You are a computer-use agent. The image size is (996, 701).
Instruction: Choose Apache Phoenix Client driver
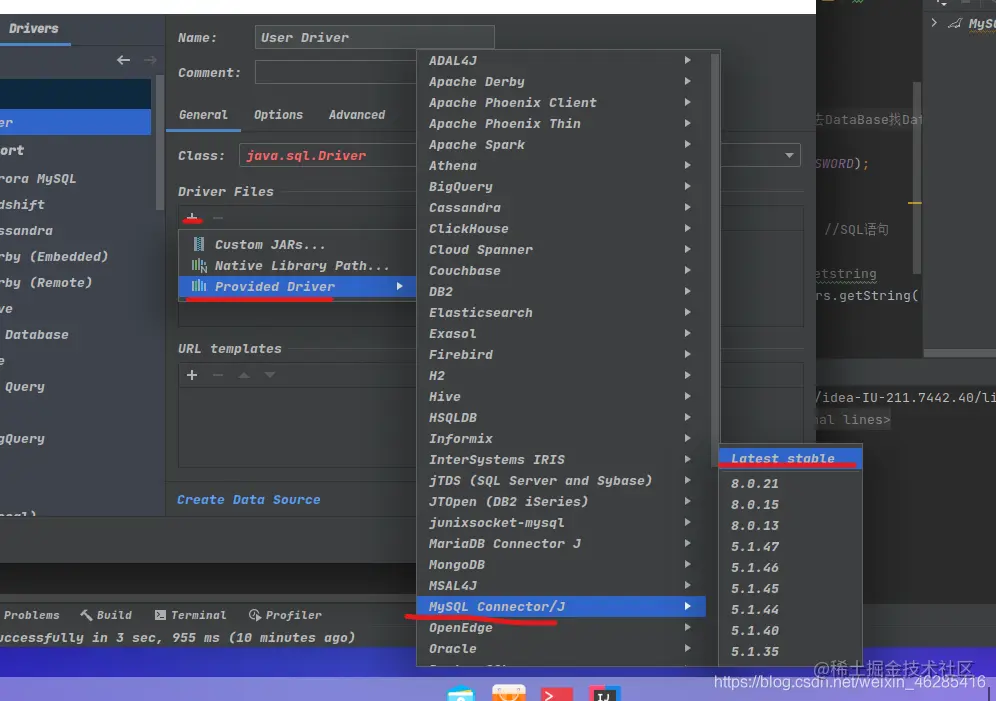(561, 102)
